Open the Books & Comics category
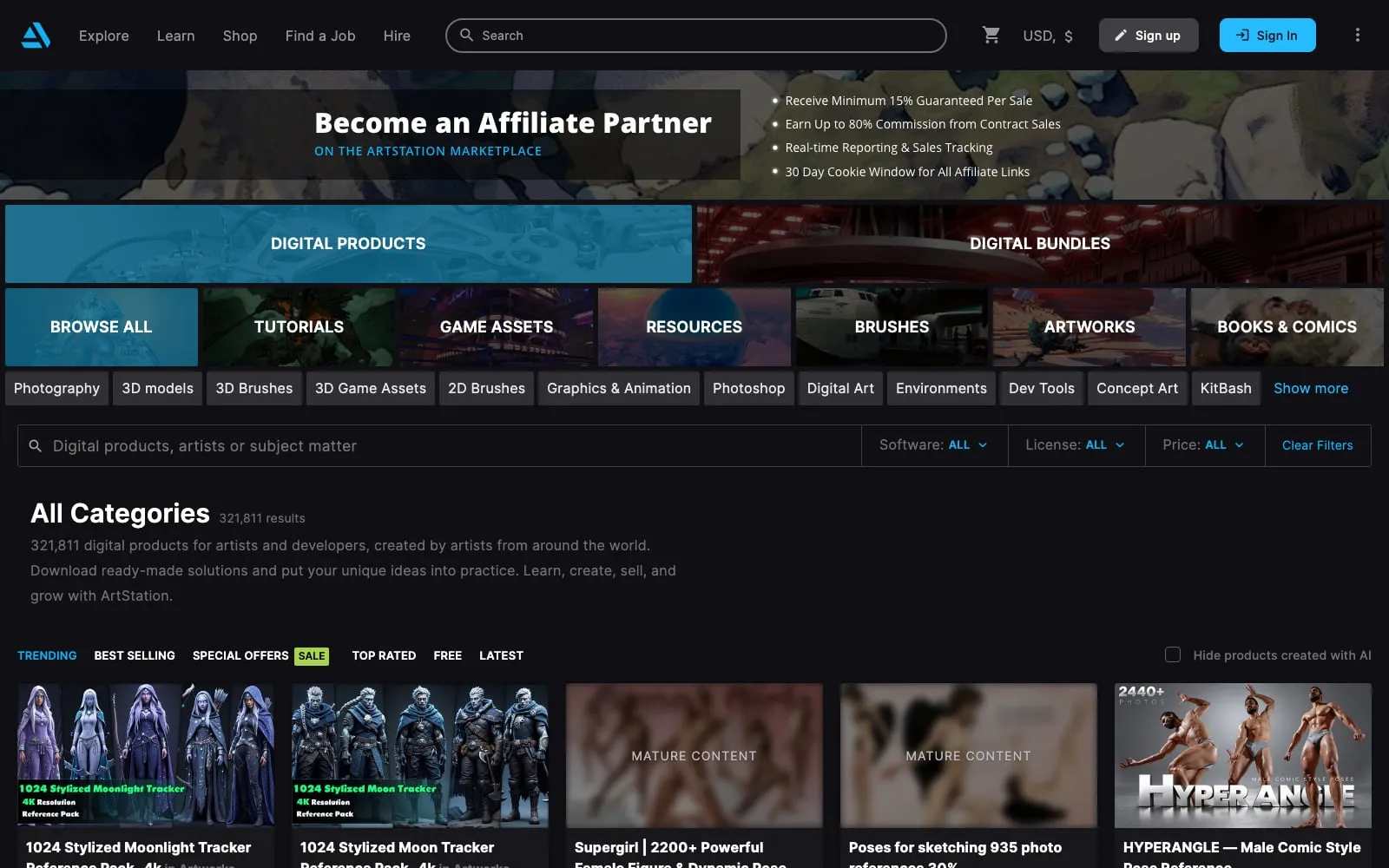Image resolution: width=1389 pixels, height=868 pixels. pyautogui.click(x=1287, y=327)
